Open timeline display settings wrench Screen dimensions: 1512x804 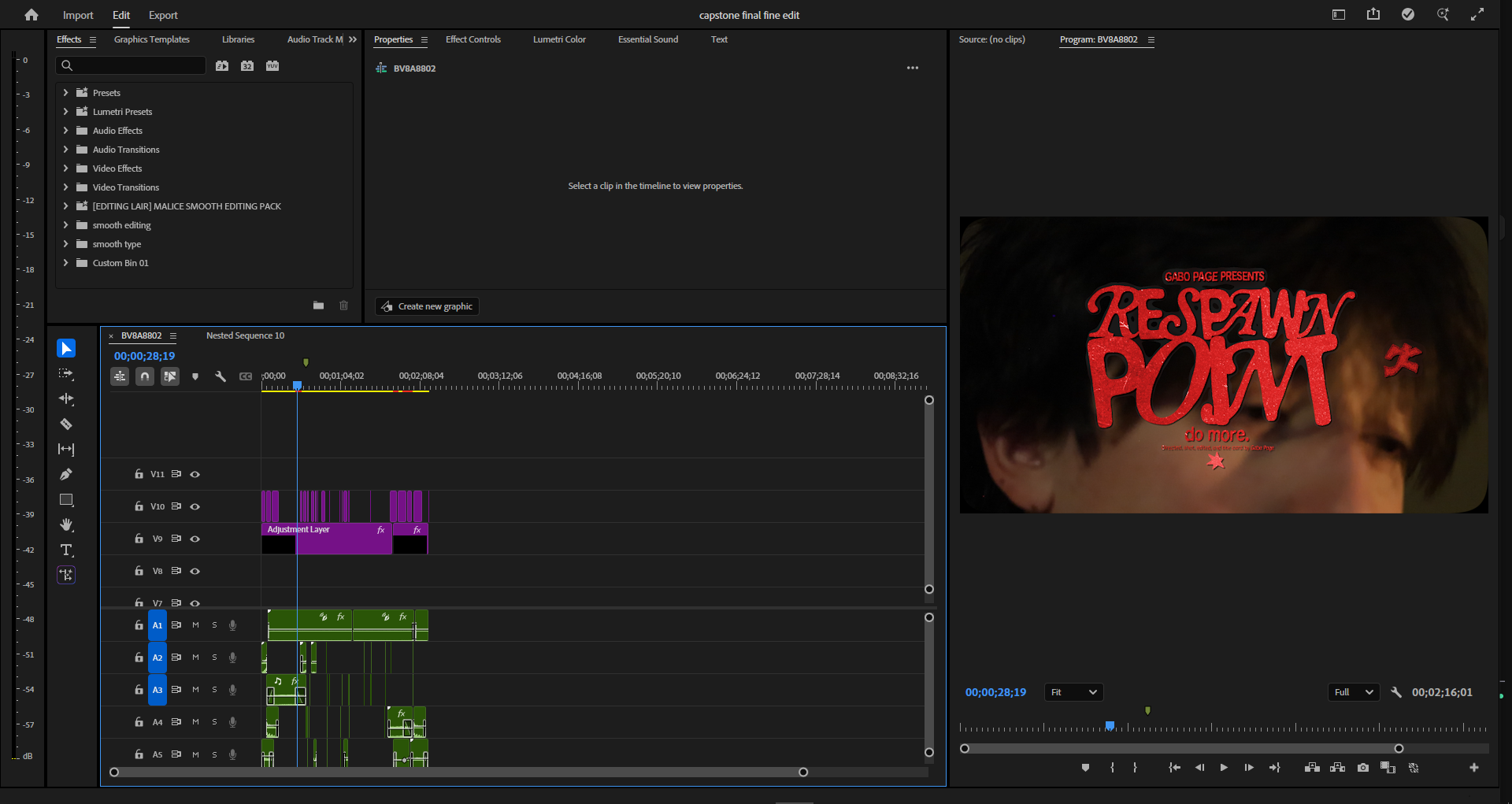220,376
